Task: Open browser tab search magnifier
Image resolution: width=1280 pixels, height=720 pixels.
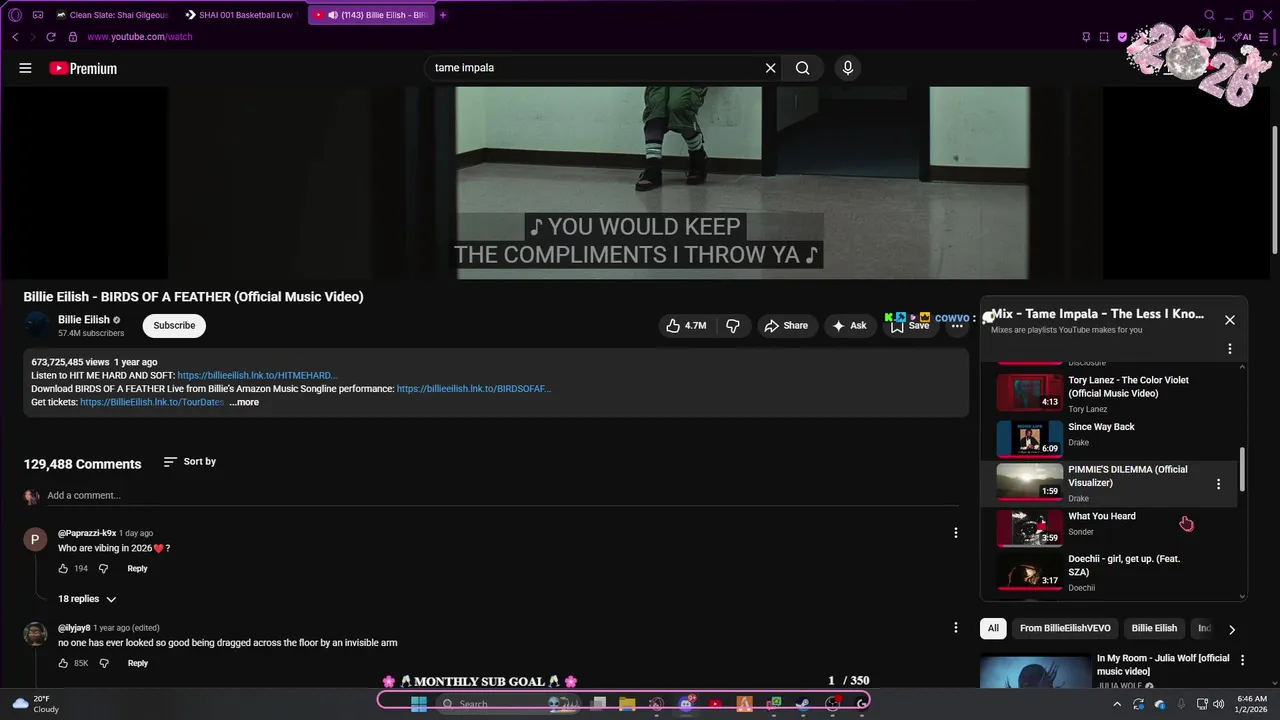Action: (x=1209, y=15)
